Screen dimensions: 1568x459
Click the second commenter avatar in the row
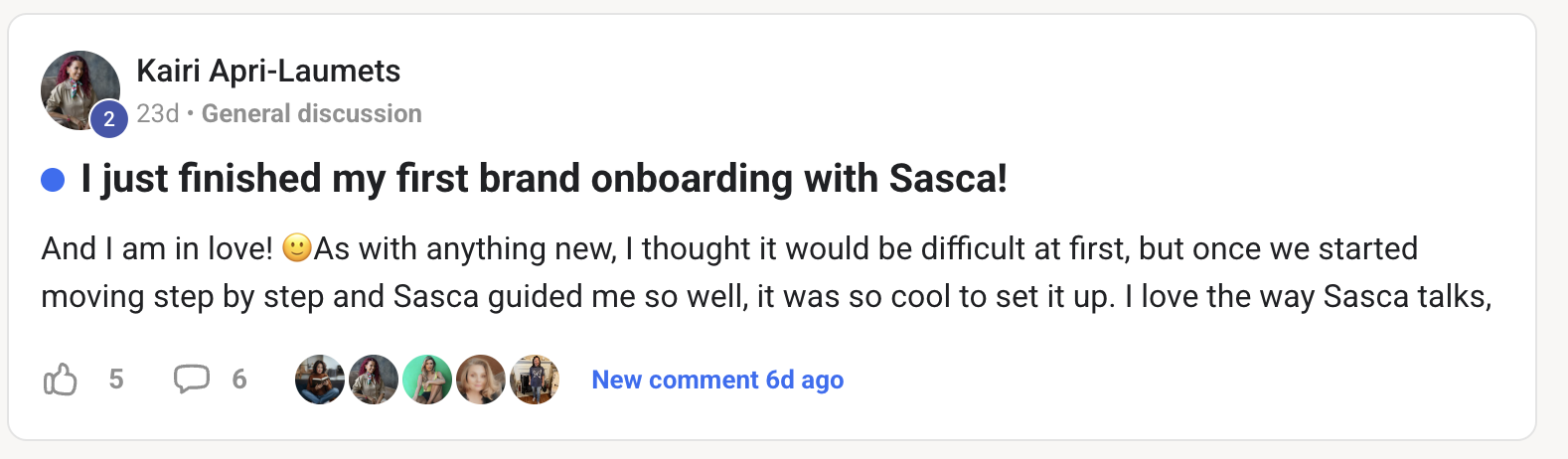pyautogui.click(x=374, y=380)
